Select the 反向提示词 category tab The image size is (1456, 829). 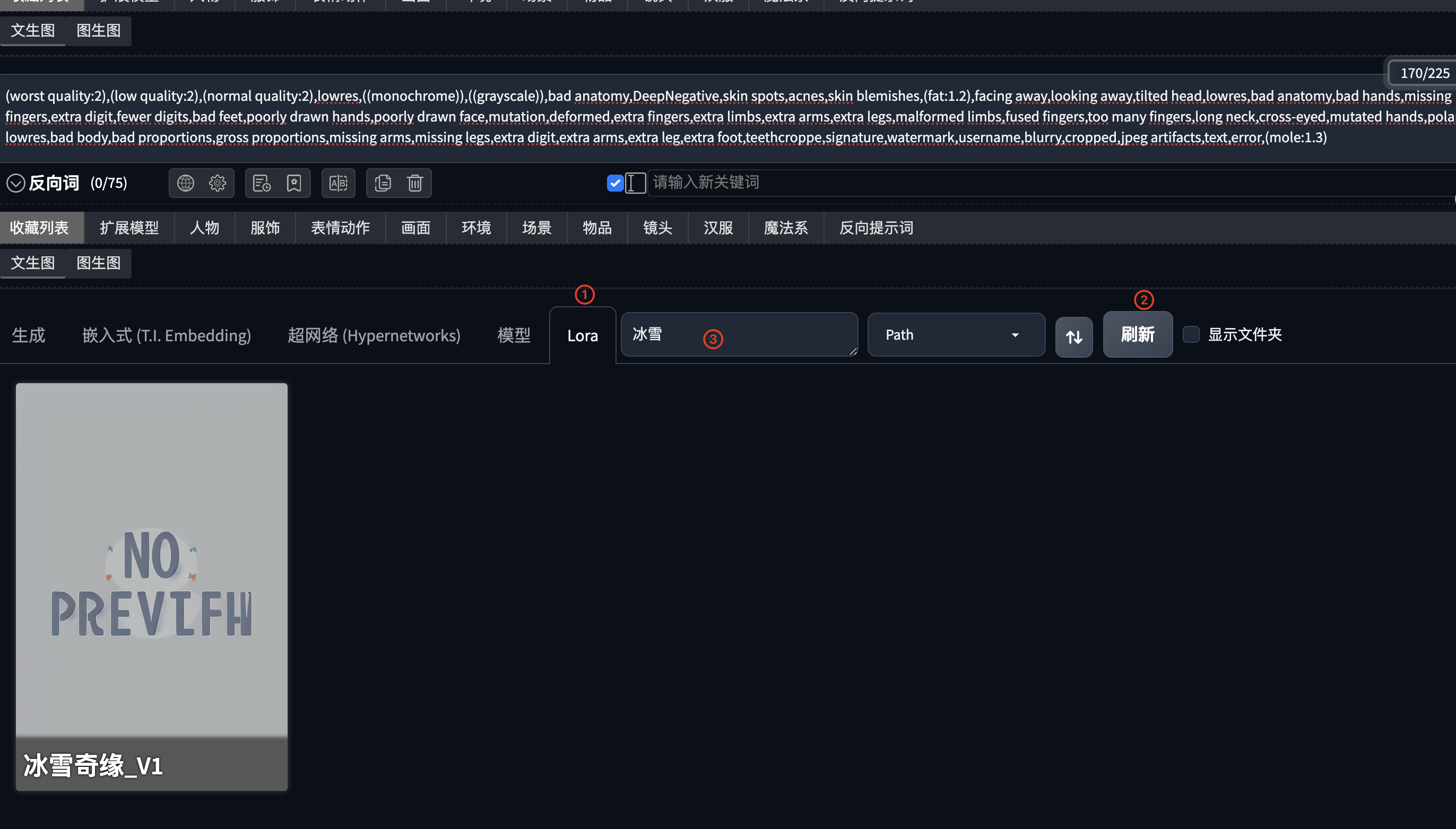point(876,228)
